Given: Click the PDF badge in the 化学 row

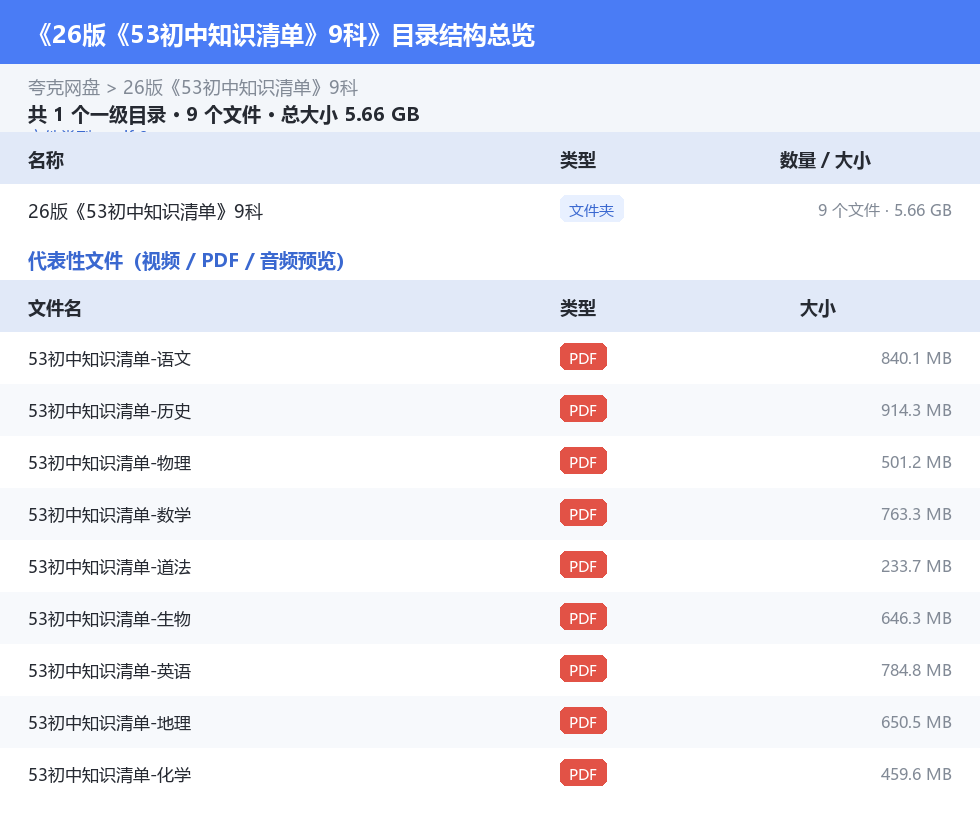Looking at the screenshot, I should coord(583,773).
